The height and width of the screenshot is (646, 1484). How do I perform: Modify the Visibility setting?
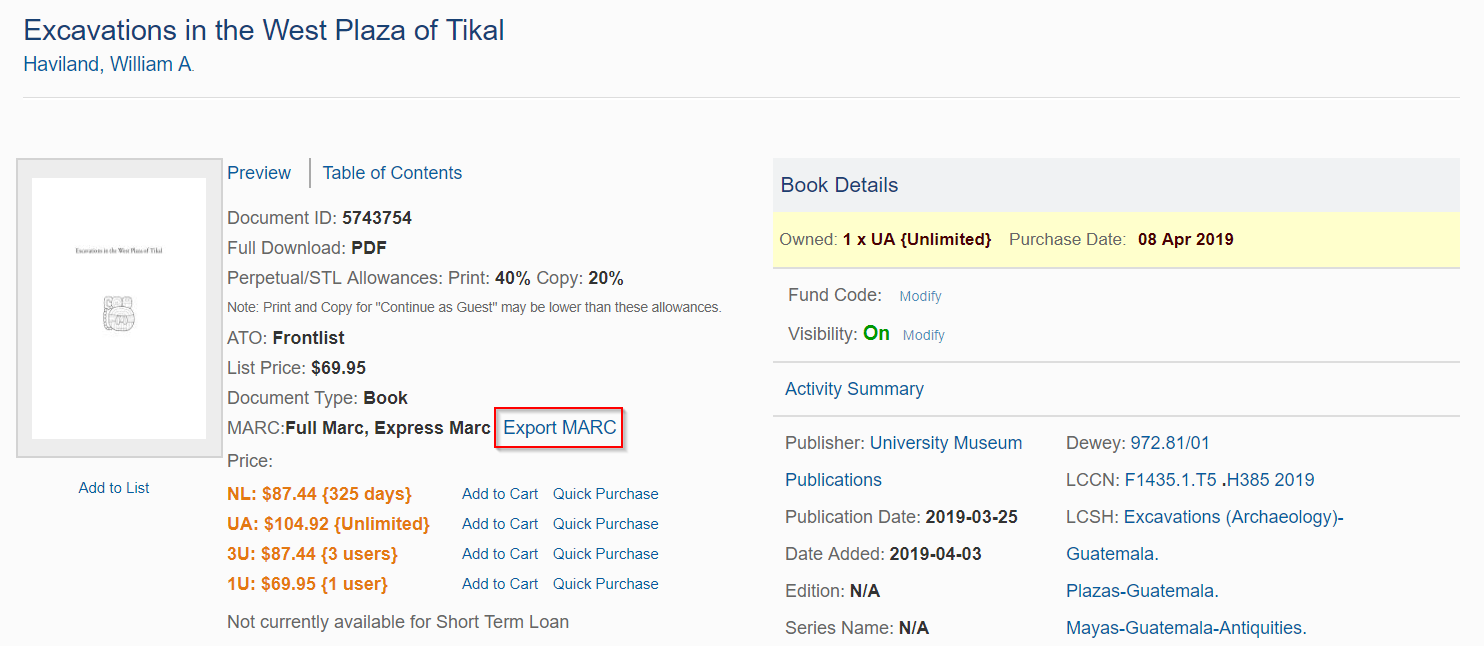(923, 335)
